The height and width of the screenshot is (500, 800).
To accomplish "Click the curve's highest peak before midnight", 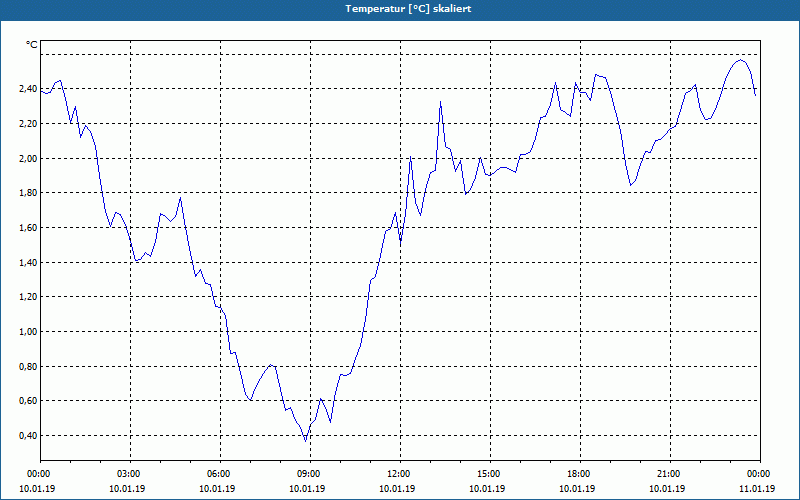I will click(x=740, y=60).
